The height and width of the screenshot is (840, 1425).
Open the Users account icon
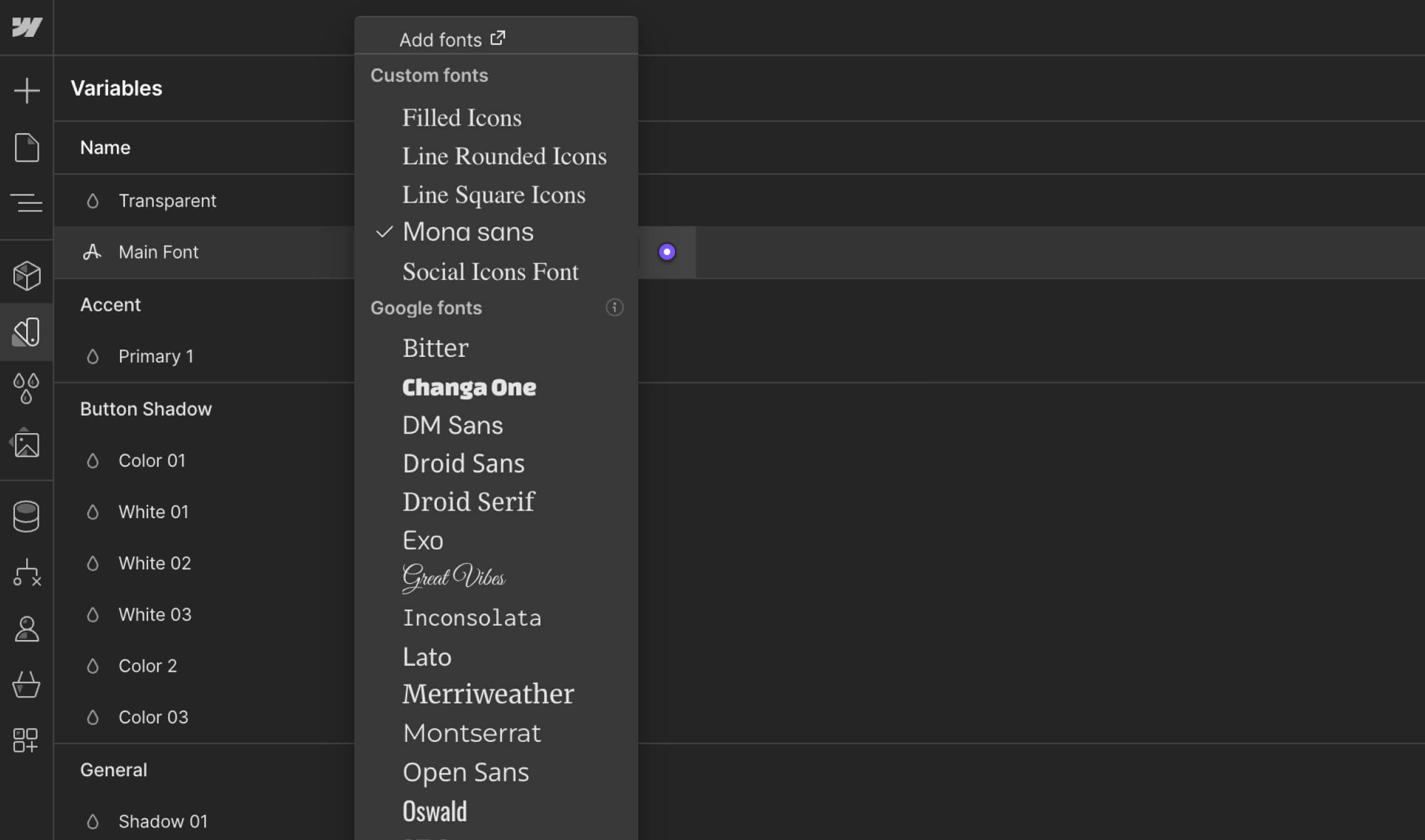[x=27, y=629]
